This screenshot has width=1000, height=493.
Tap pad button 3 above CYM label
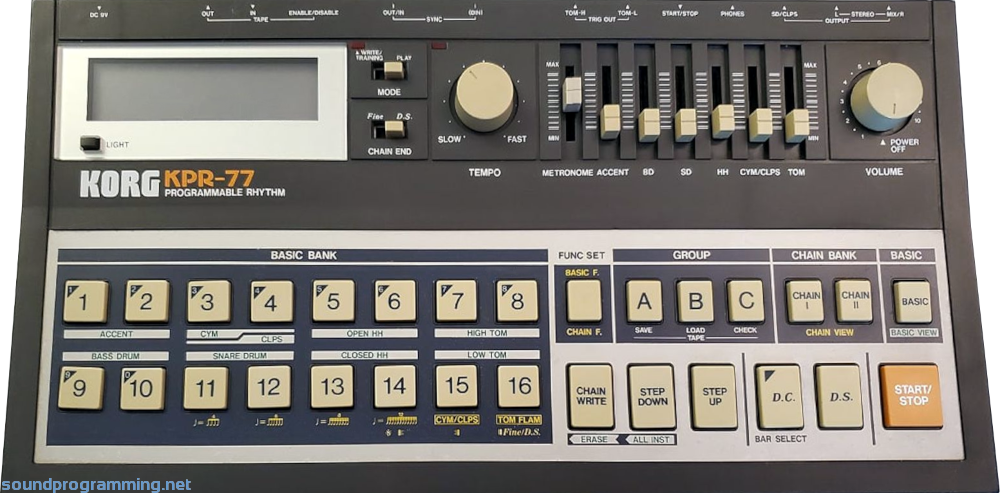coord(209,301)
